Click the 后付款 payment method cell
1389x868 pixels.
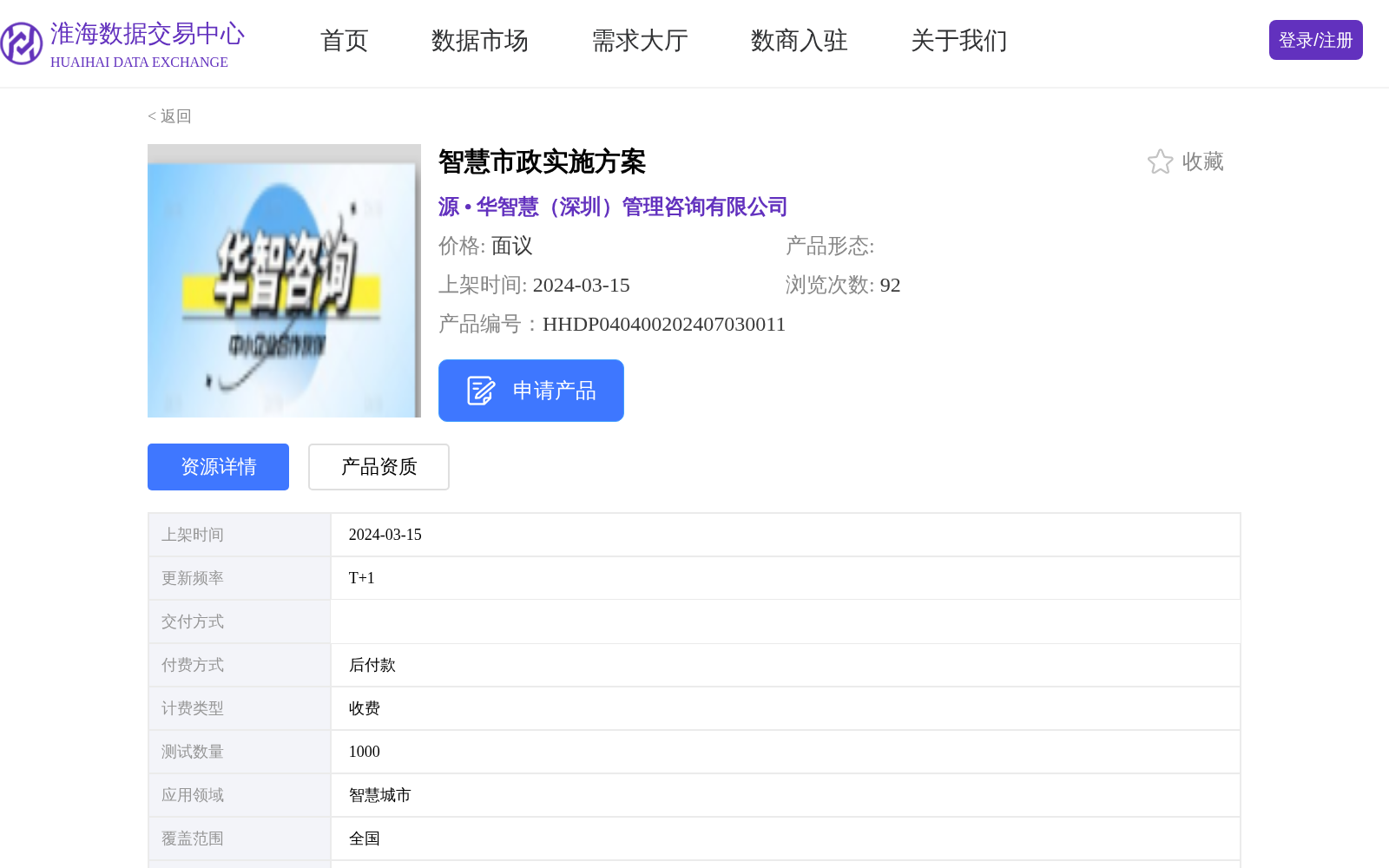click(x=785, y=665)
